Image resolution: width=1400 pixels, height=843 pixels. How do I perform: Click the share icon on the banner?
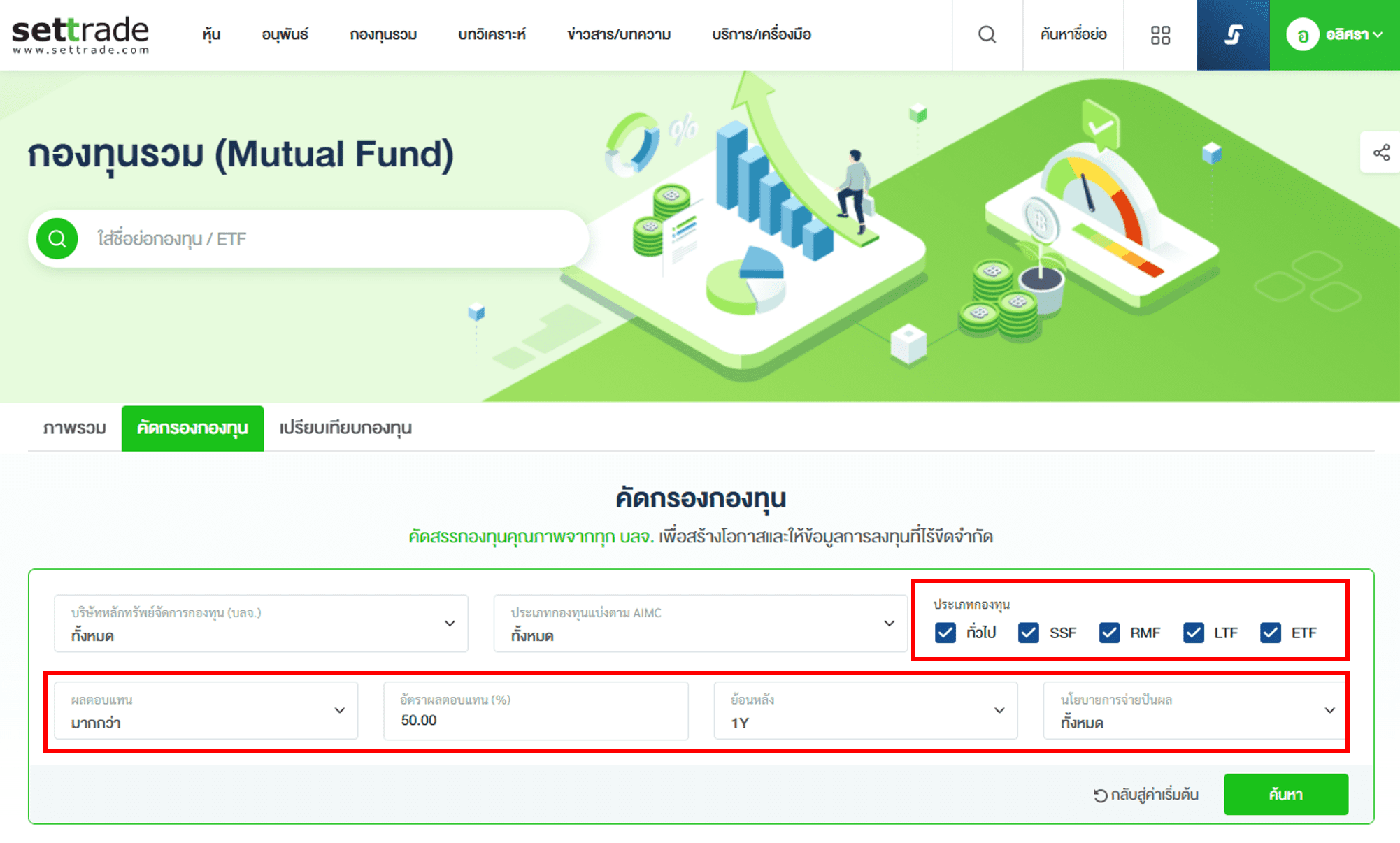(x=1380, y=152)
